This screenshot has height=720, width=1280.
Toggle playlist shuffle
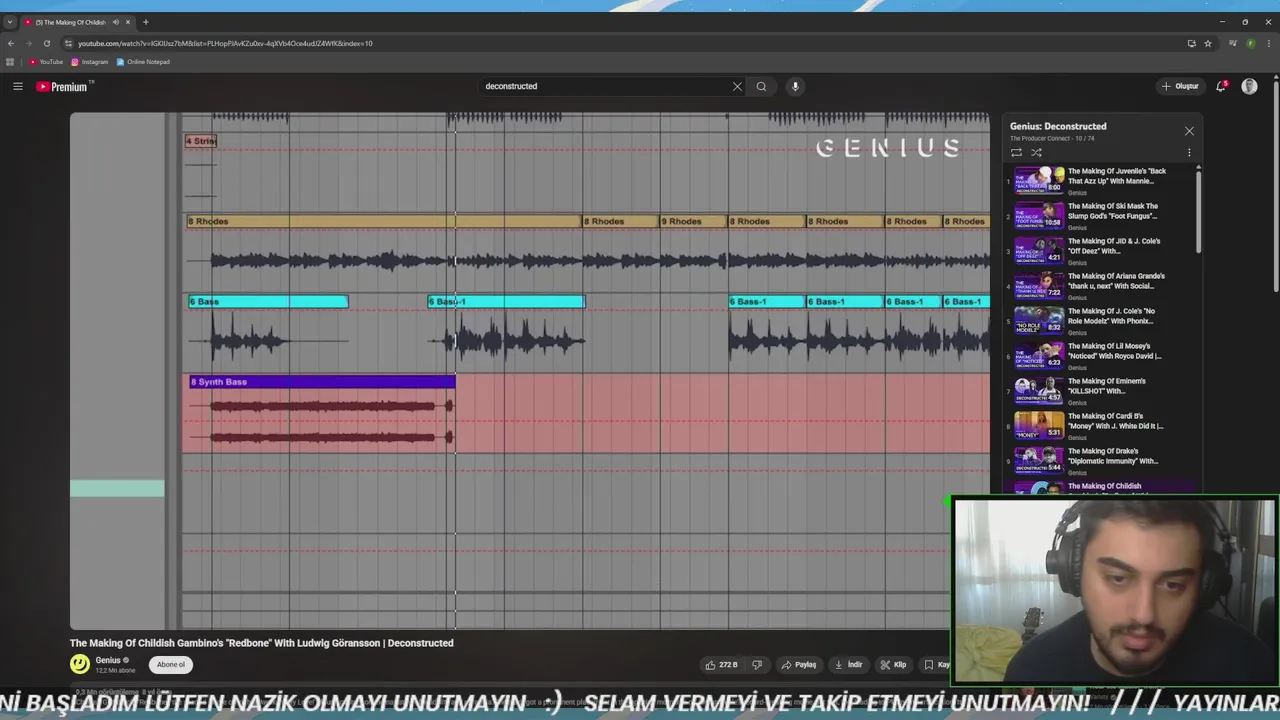[x=1036, y=153]
